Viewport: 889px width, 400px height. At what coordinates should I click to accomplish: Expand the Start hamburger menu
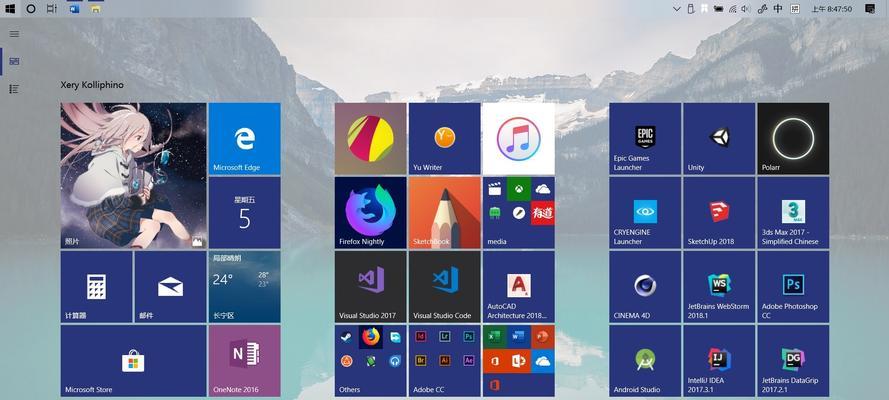tap(14, 34)
